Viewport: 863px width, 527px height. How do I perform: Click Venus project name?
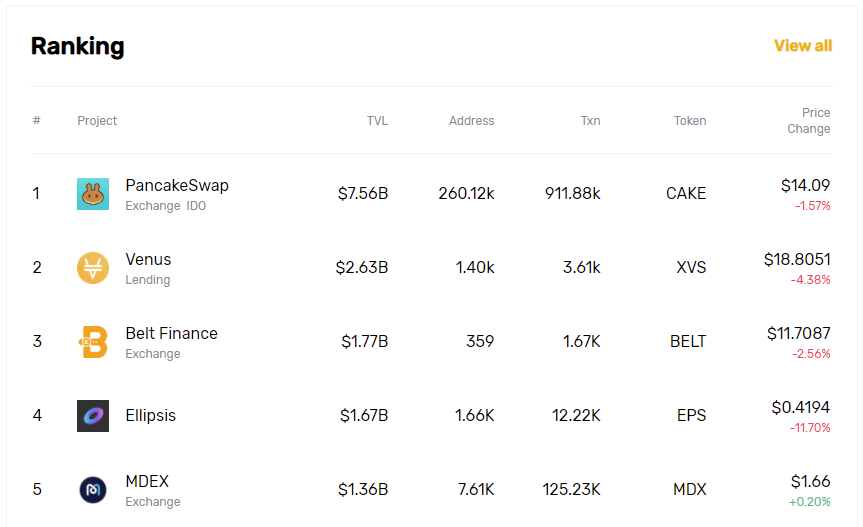[148, 259]
